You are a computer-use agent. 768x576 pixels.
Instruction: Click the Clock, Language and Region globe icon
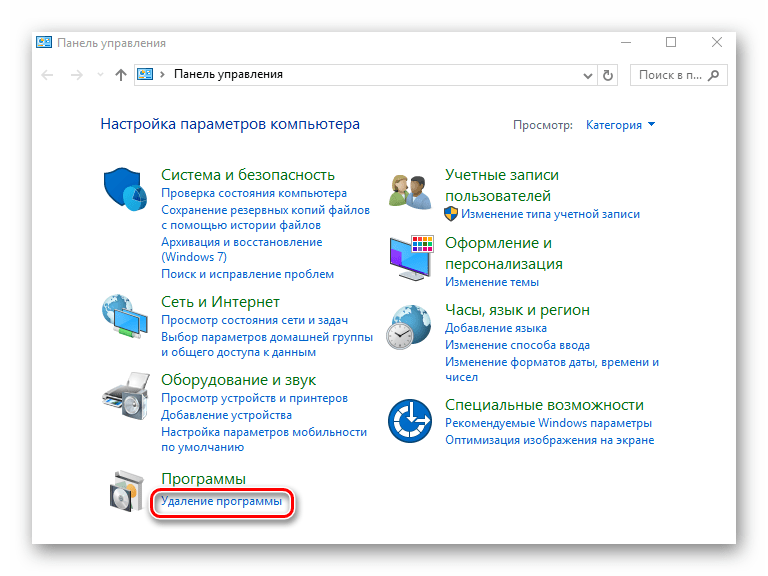coord(409,327)
